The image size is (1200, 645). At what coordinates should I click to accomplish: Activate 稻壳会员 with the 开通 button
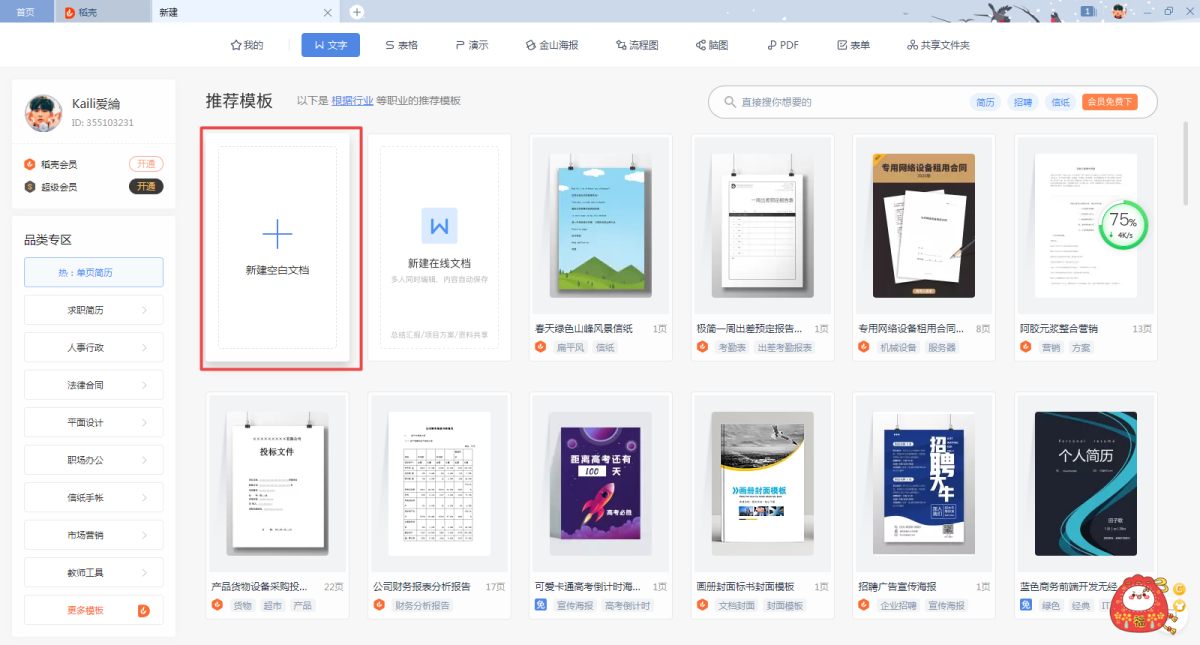point(146,164)
